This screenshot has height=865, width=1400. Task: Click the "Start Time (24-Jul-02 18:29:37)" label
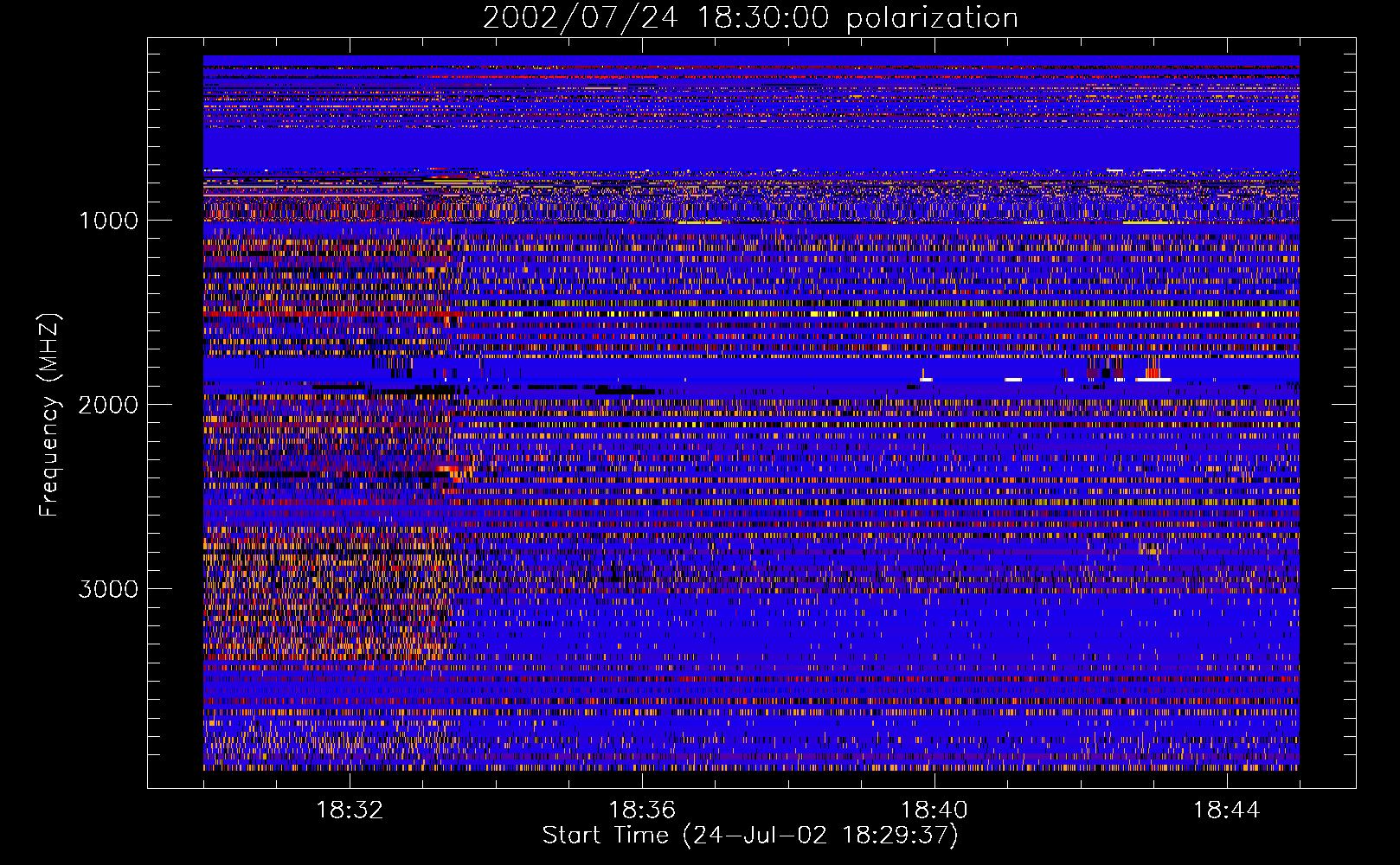(x=750, y=836)
